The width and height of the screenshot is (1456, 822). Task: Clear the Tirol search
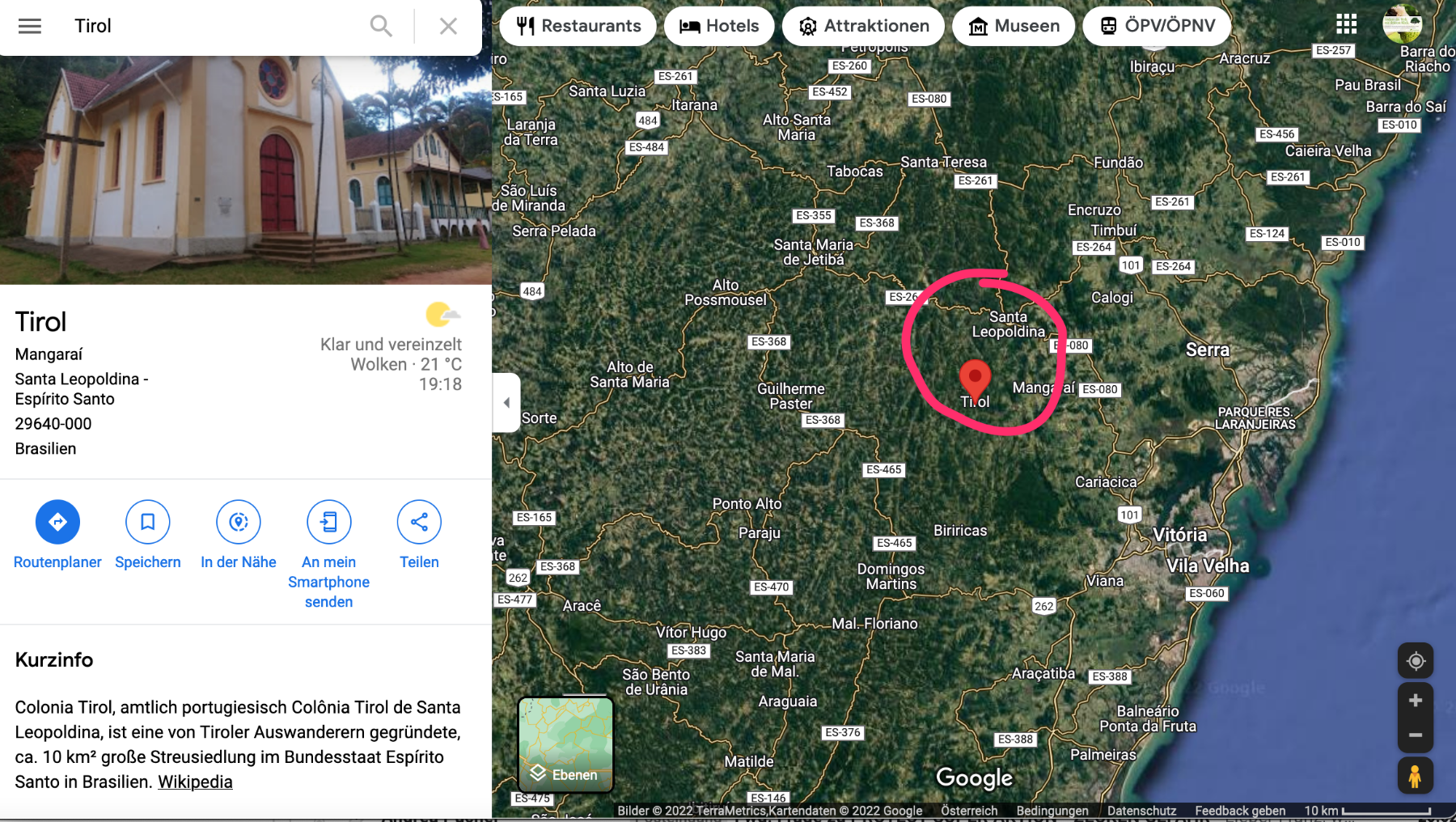(448, 26)
